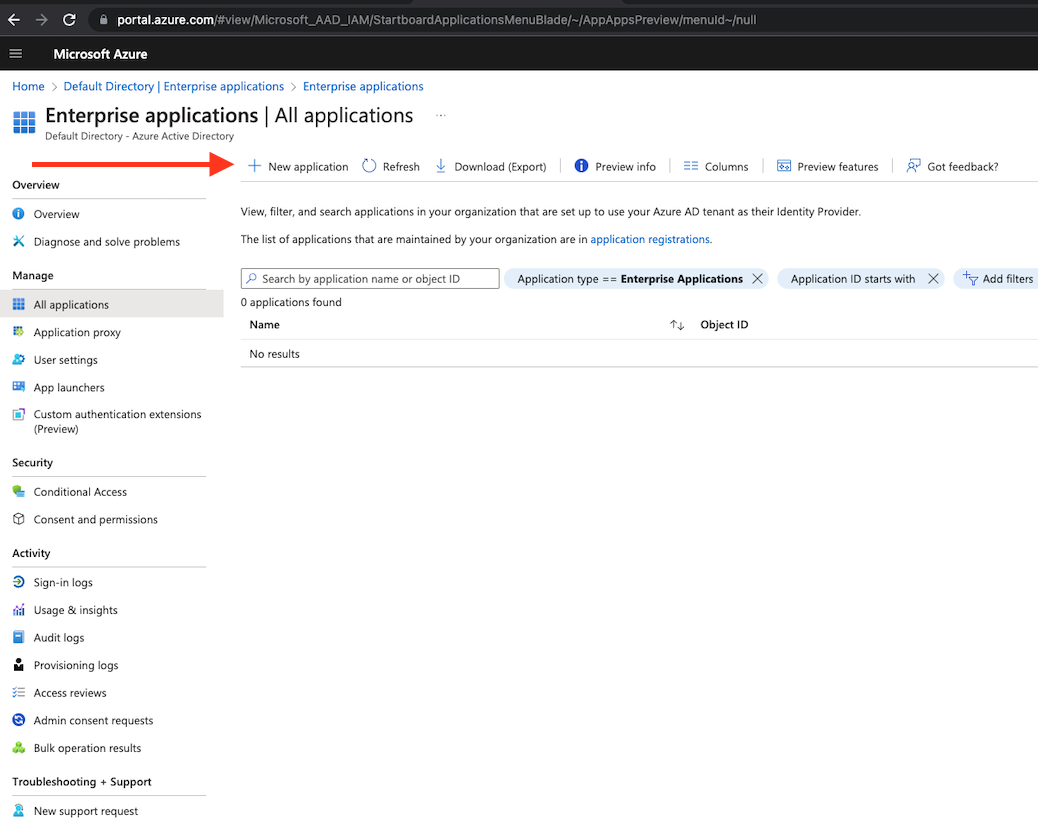The width and height of the screenshot is (1038, 840).
Task: Click the Preview info circle icon
Action: tap(581, 166)
